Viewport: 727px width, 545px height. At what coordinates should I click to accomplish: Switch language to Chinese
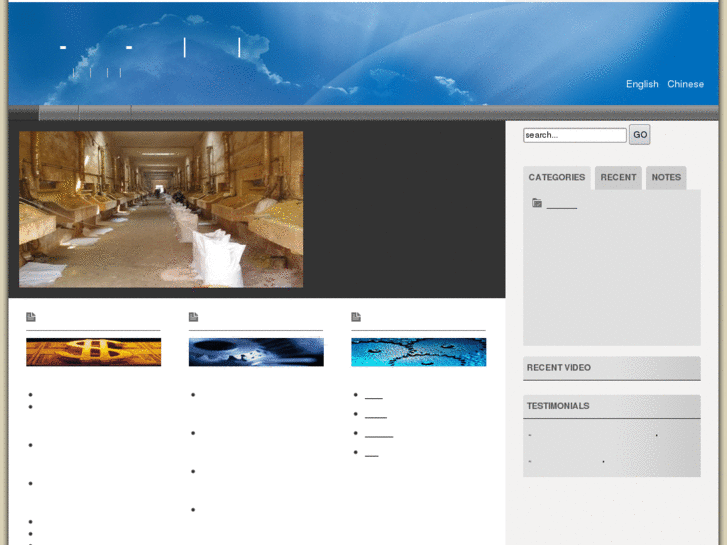click(685, 84)
